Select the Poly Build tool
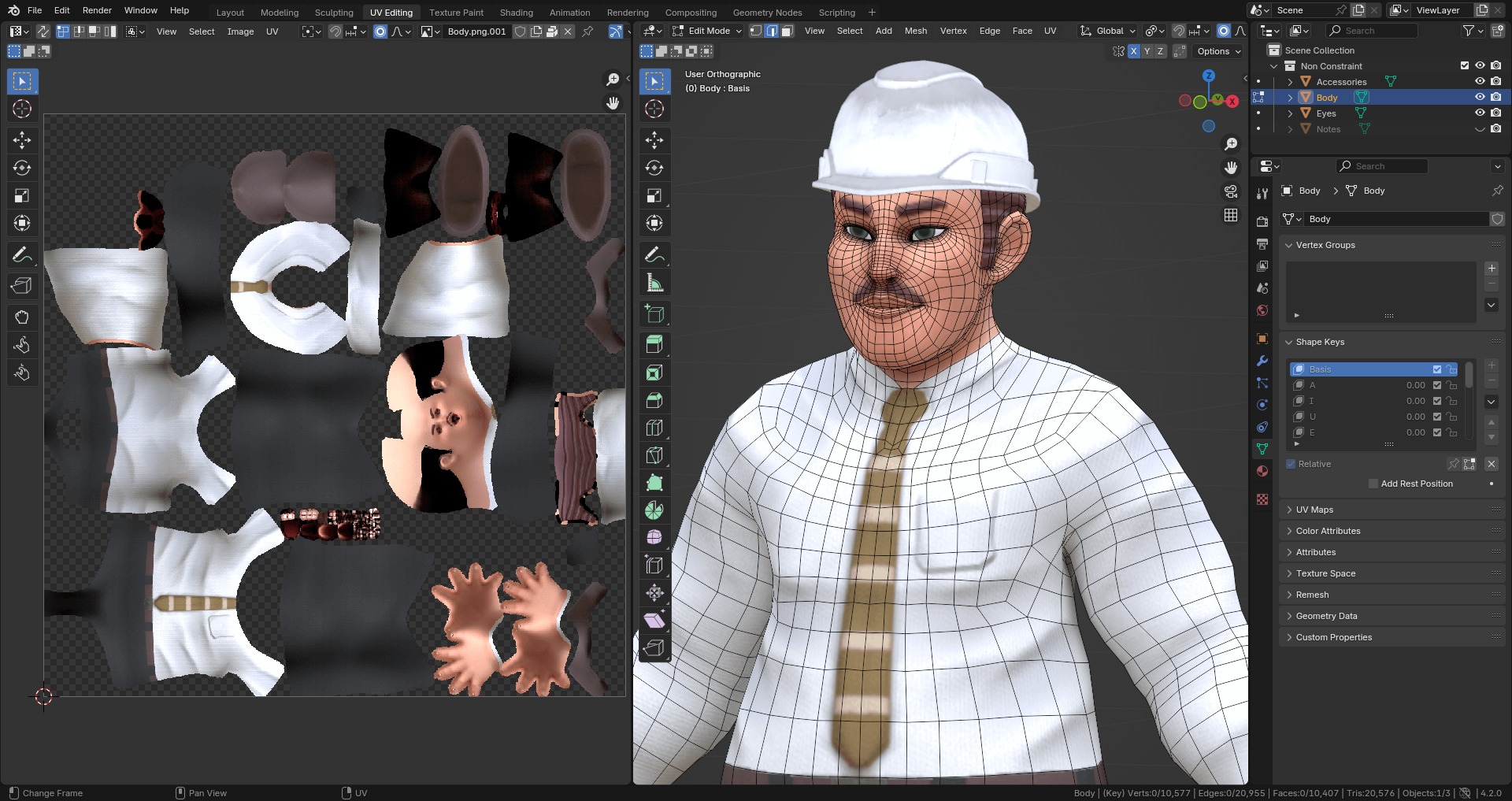Screen dimensions: 1512x801 pyautogui.click(x=654, y=483)
